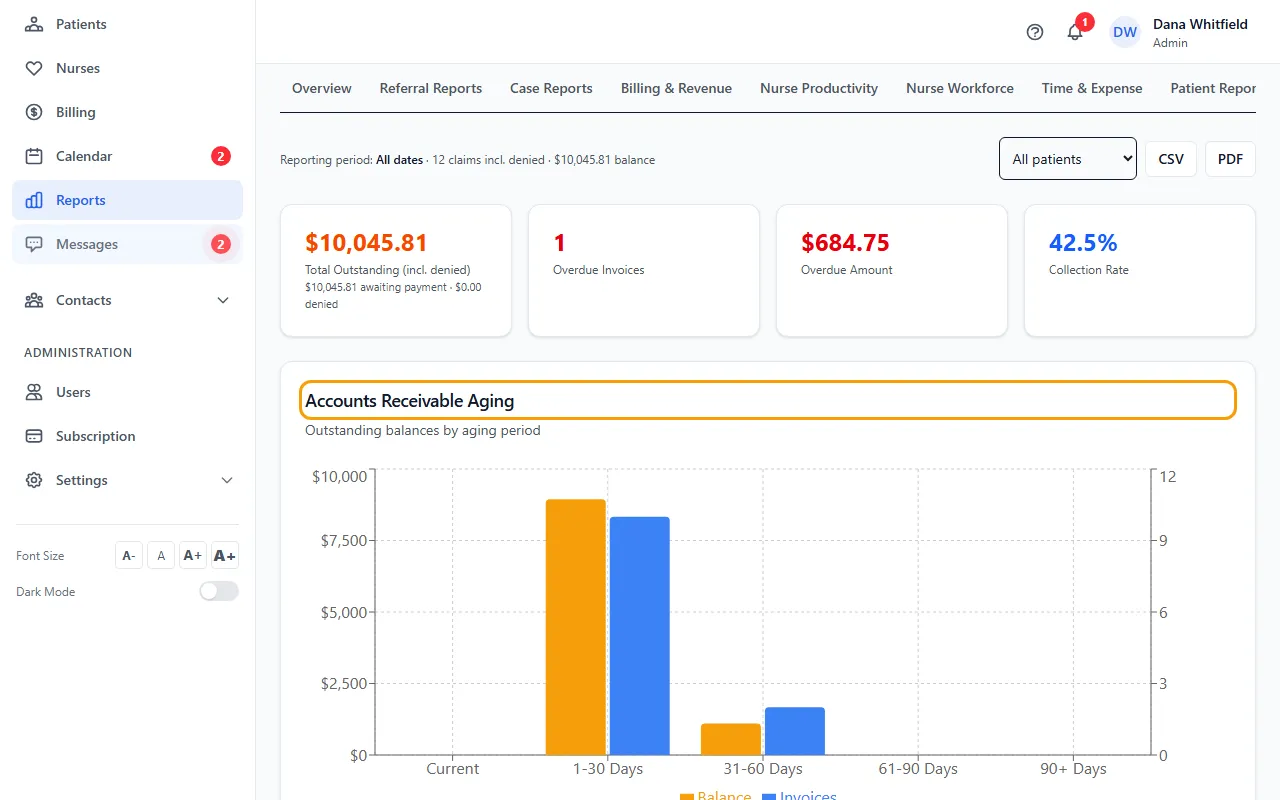Export report as CSV
The width and height of the screenshot is (1280, 800).
pos(1171,159)
